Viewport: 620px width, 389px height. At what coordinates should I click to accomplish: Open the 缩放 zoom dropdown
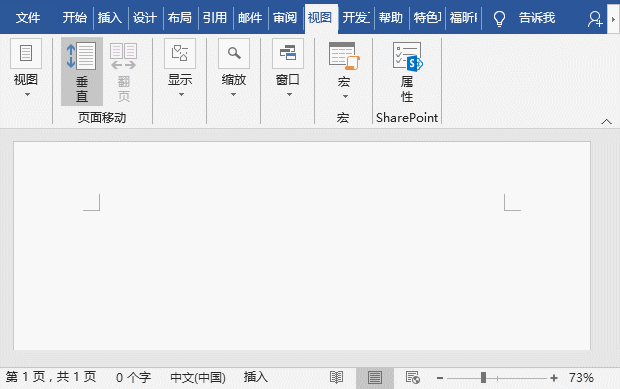[x=234, y=68]
